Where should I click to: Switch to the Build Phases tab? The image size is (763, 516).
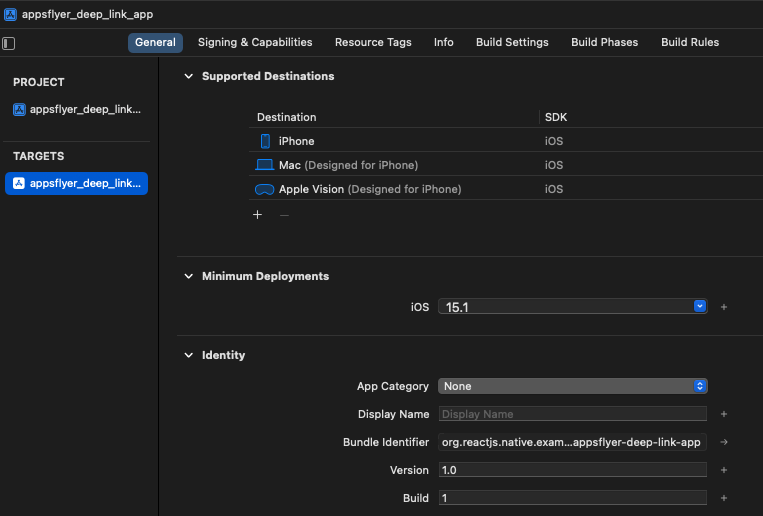(x=604, y=42)
